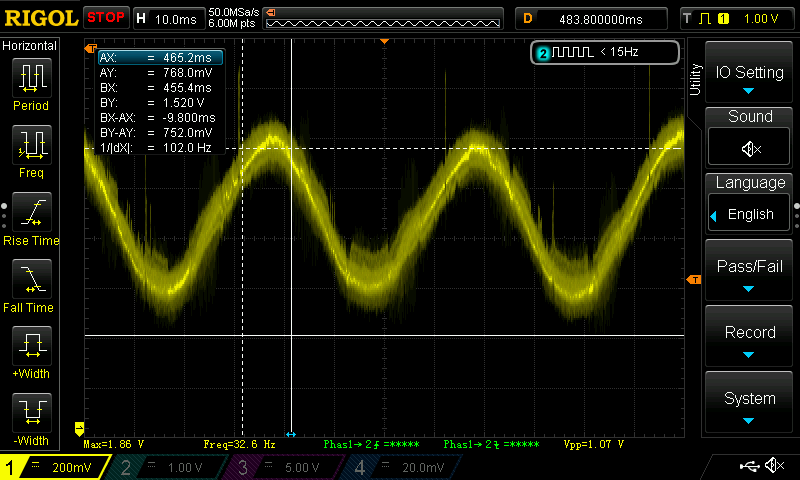Click the Max=1.86 V measurement
Viewport: 800px width, 480px height.
(114, 444)
